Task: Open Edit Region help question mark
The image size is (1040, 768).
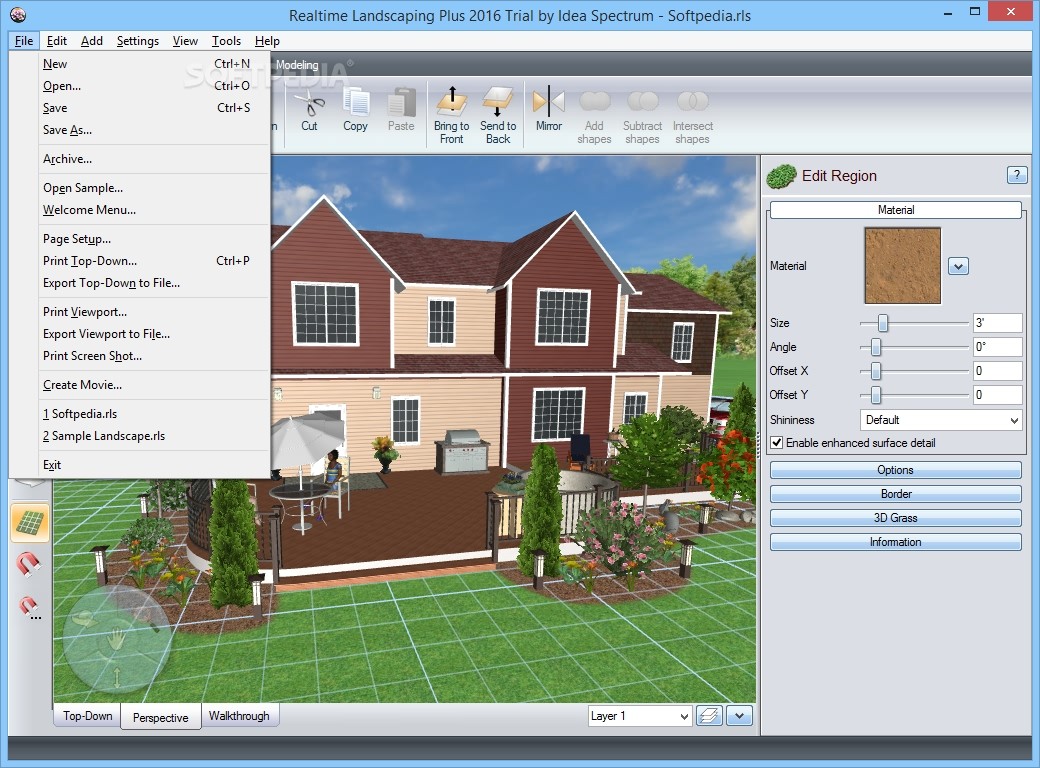Action: tap(1017, 175)
